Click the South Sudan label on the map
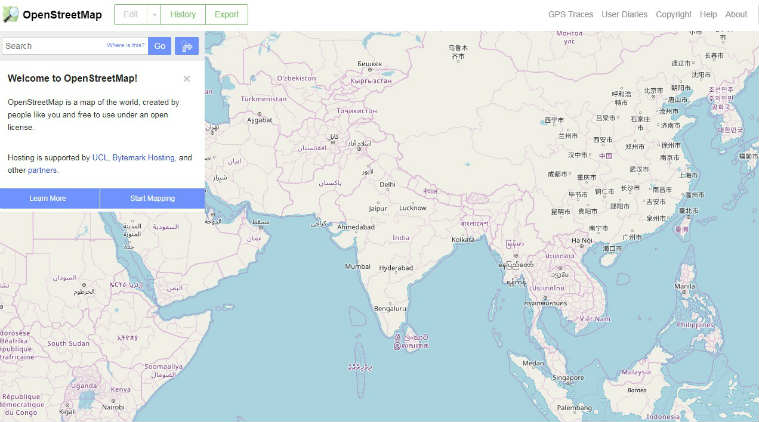The height and width of the screenshot is (422, 759). [68, 343]
